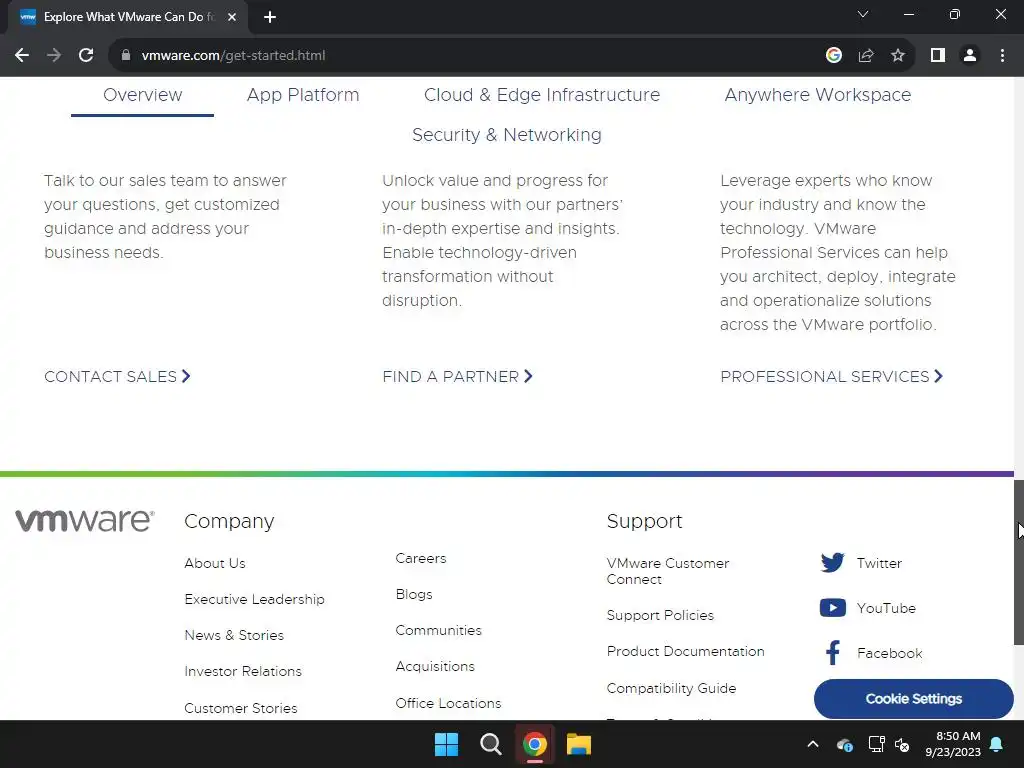Open VMware's Twitter icon

(x=833, y=562)
